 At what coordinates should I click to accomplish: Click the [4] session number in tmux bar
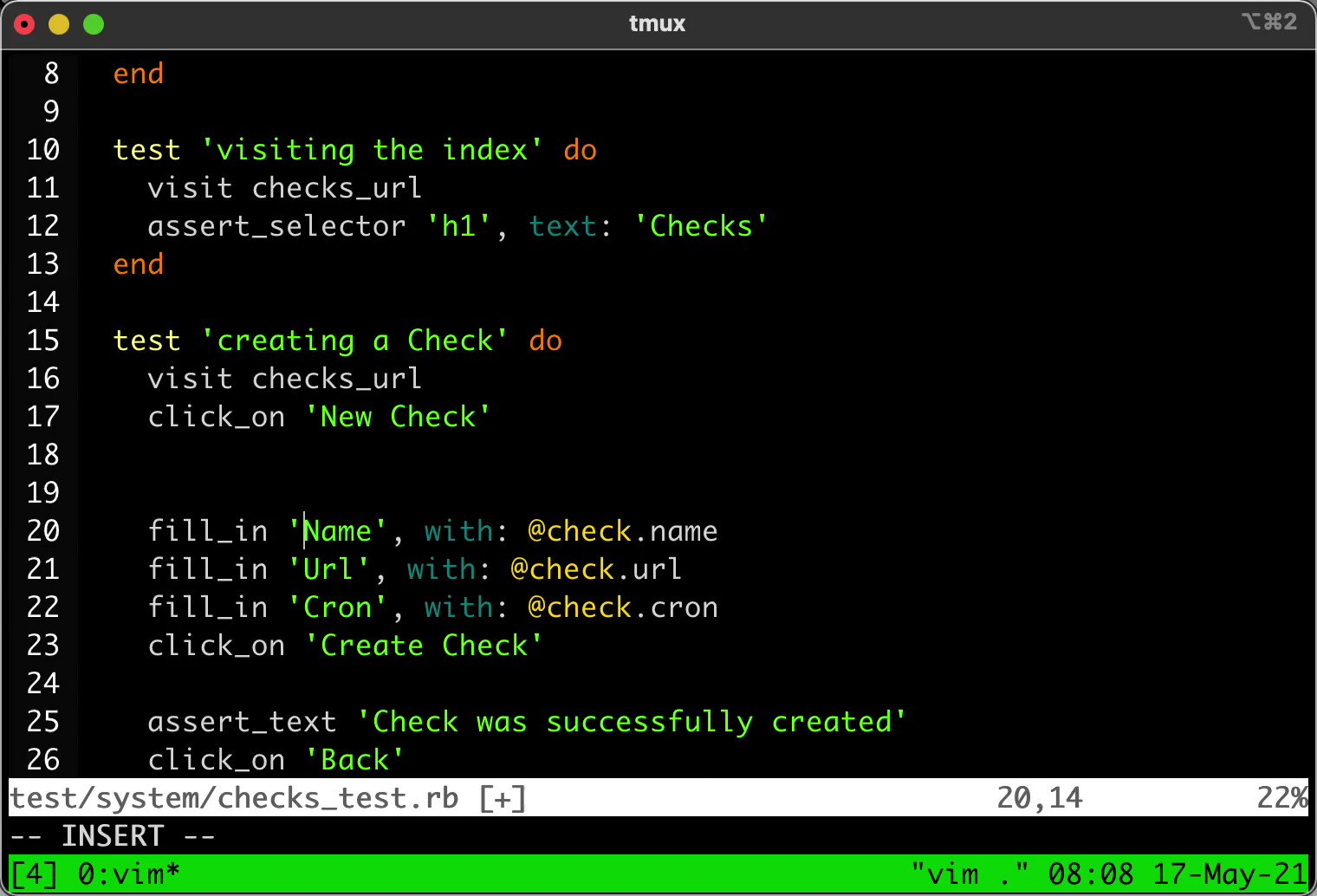pos(32,873)
